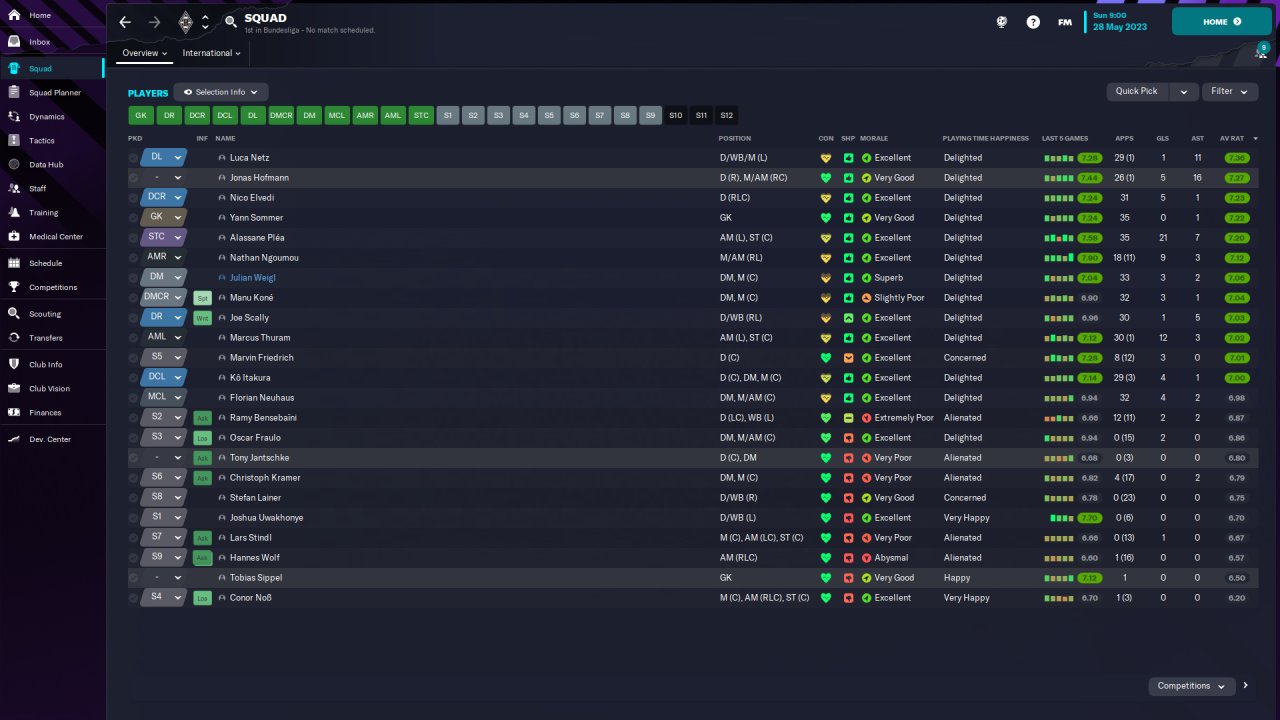This screenshot has height=720, width=1280.
Task: Tick the selection circle for Yann Sommer
Action: coord(134,218)
